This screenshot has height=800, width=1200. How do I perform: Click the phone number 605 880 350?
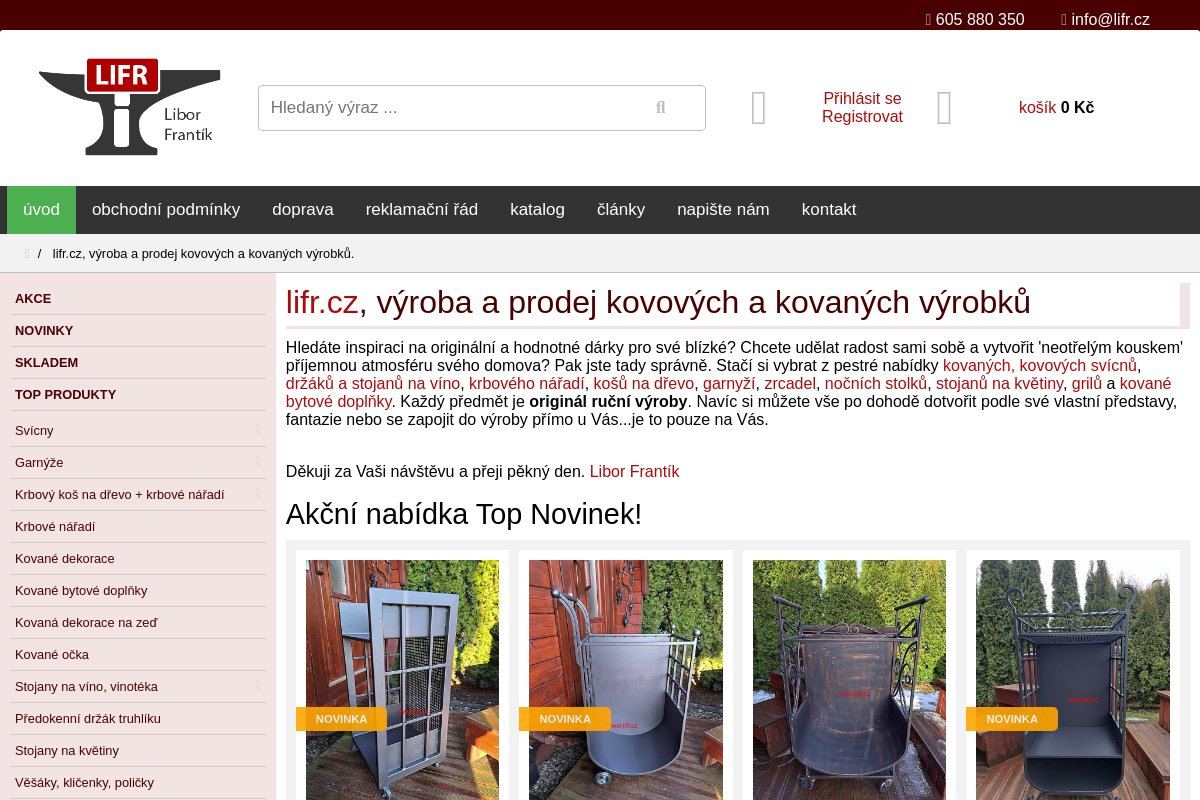(980, 19)
